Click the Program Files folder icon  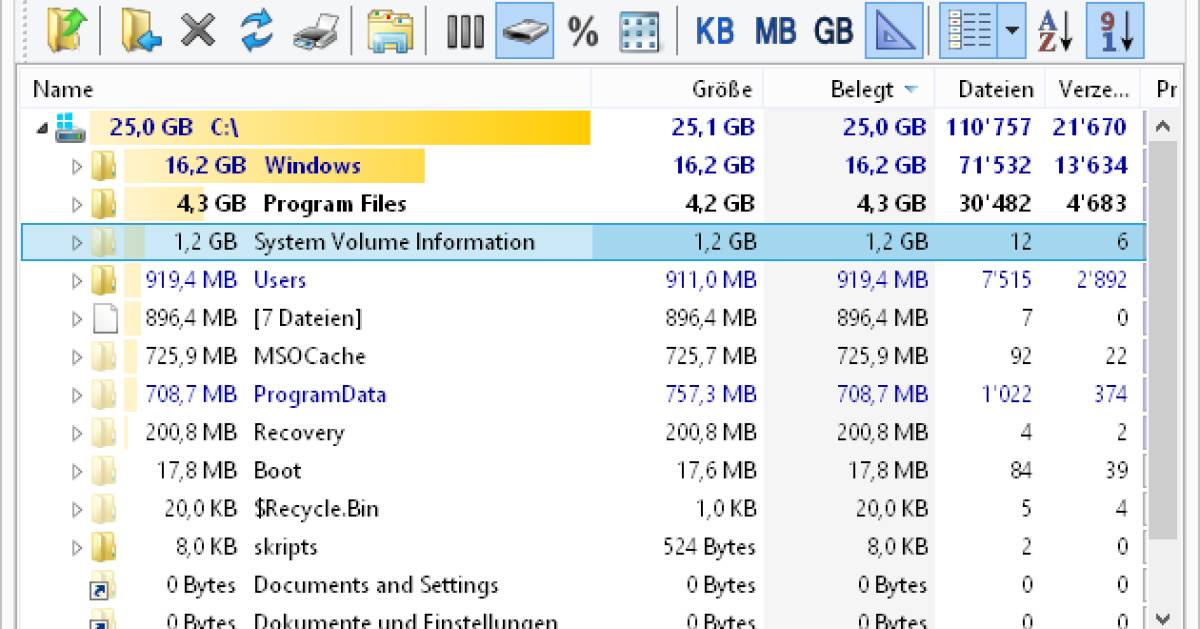[104, 204]
